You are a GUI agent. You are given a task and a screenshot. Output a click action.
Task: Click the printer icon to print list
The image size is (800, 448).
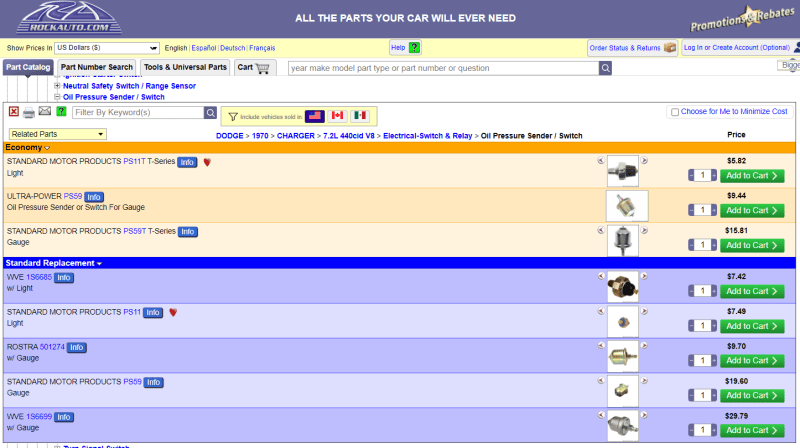pos(29,112)
